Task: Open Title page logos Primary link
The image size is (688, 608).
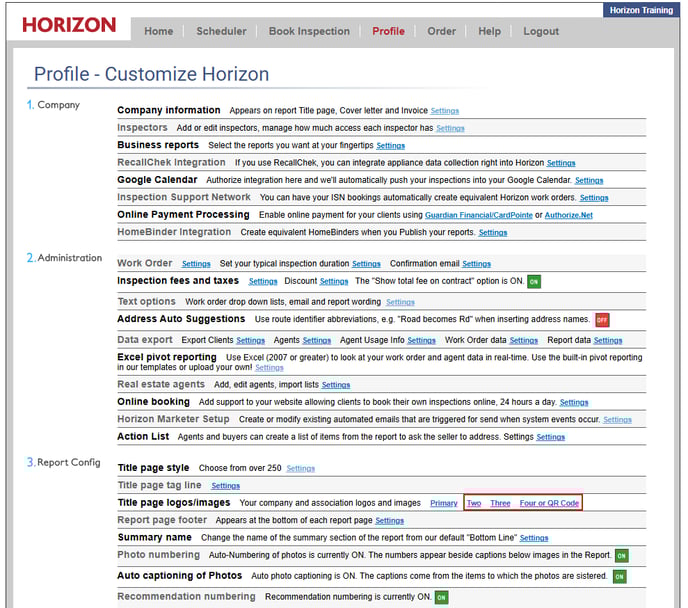Action: click(444, 503)
